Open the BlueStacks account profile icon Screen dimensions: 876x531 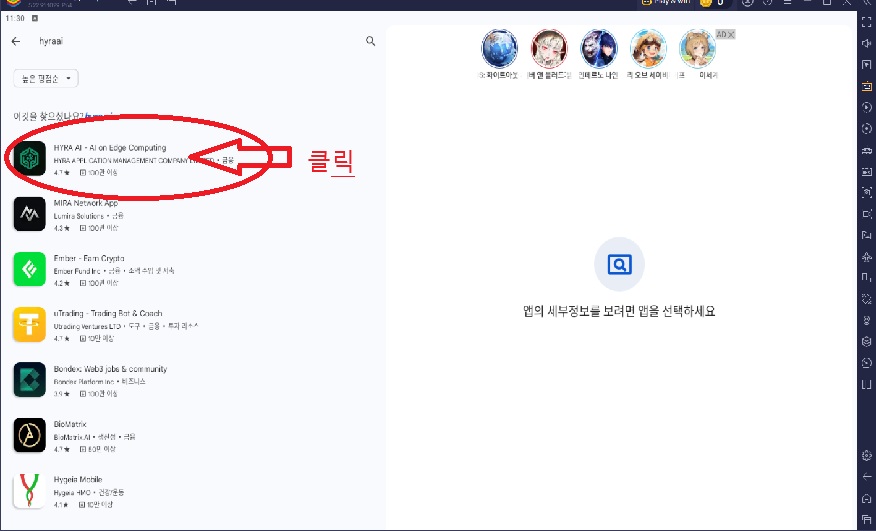pos(748,3)
